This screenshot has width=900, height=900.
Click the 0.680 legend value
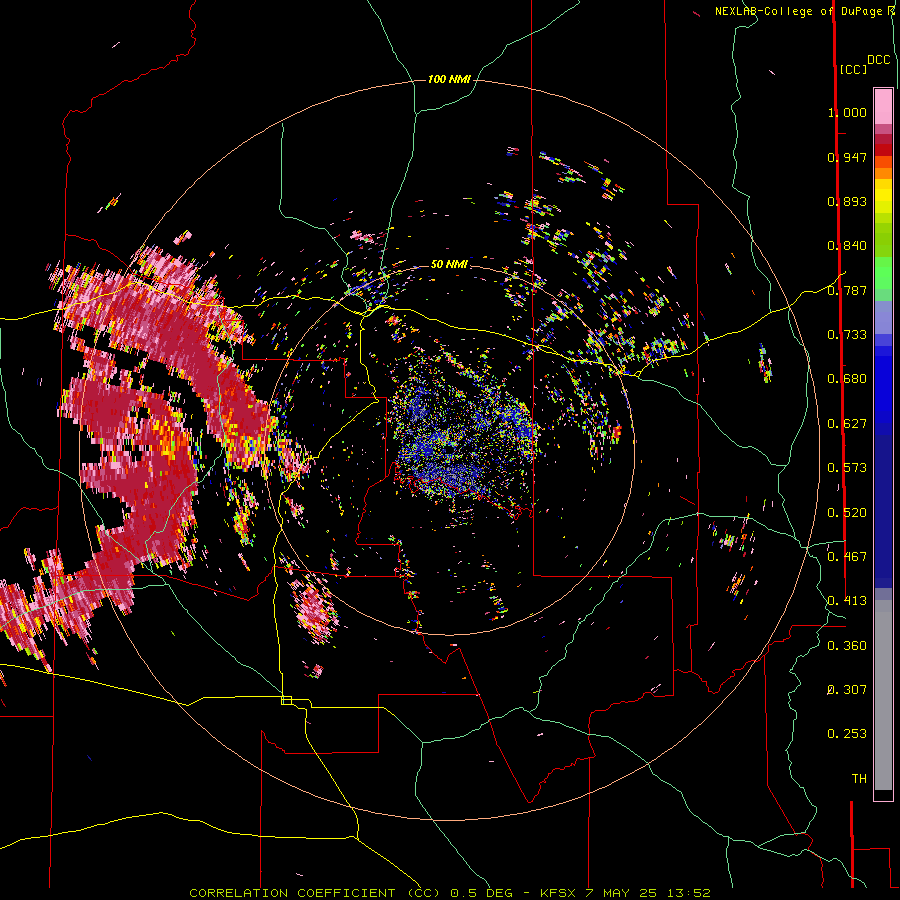(847, 379)
